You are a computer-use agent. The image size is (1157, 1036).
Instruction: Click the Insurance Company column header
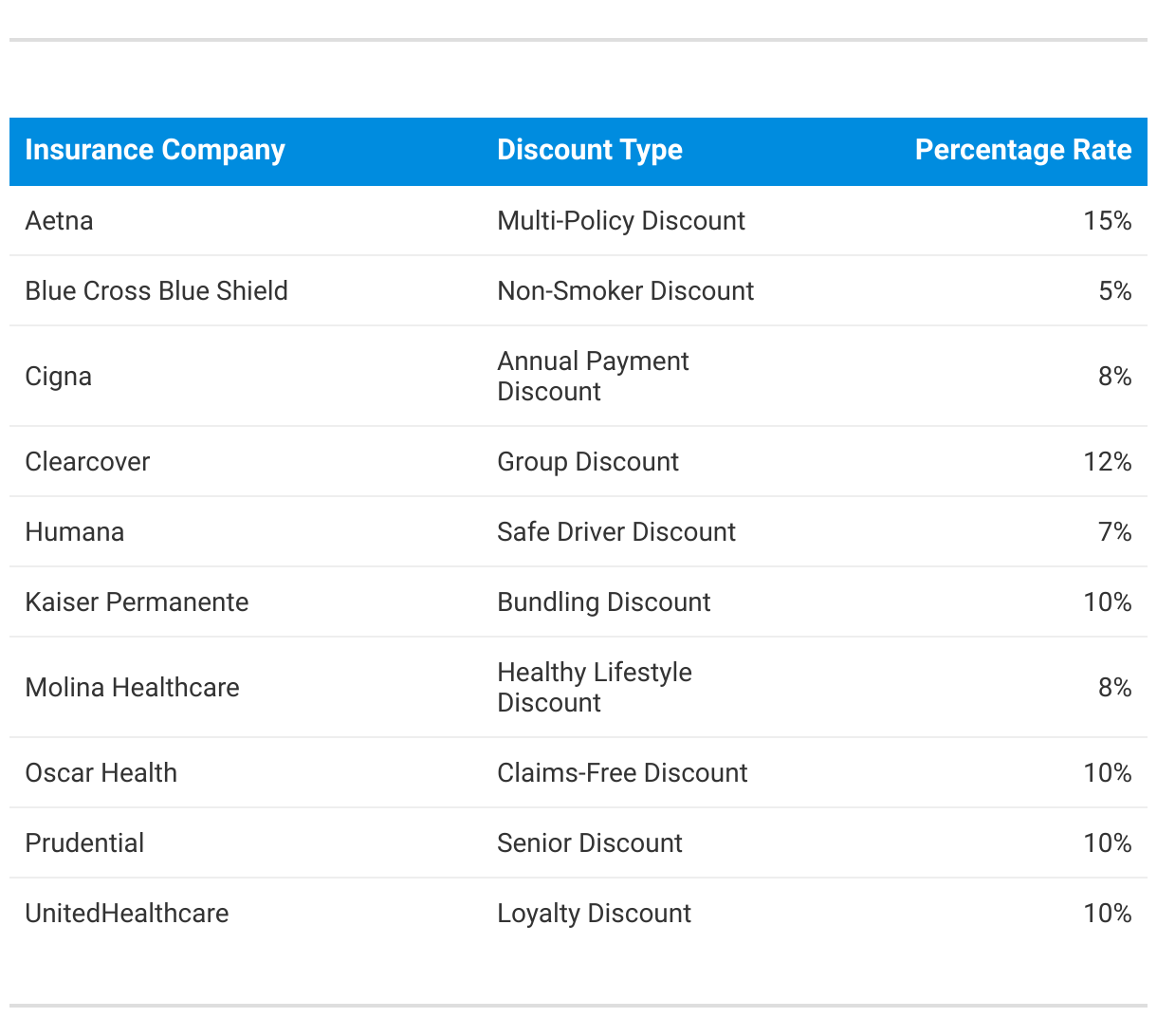click(155, 150)
